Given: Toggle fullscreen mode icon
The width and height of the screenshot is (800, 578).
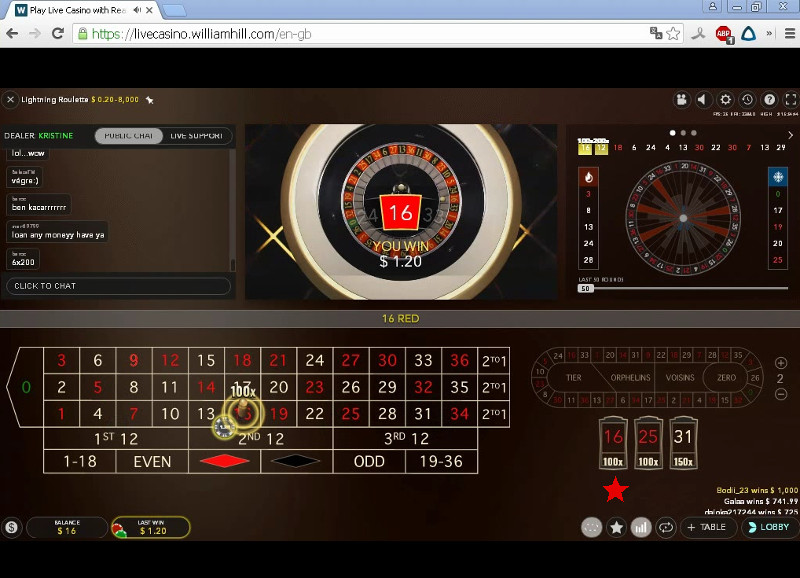Looking at the screenshot, I should click(790, 100).
